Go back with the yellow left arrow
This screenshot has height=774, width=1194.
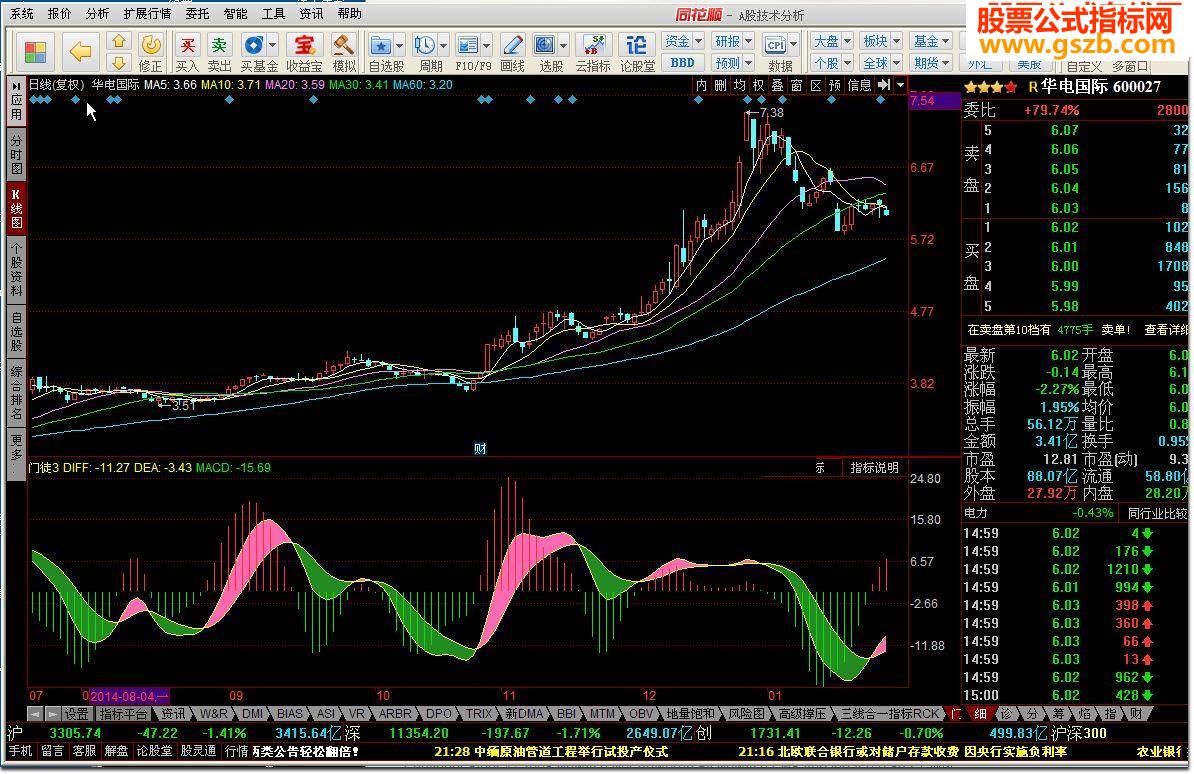click(81, 52)
